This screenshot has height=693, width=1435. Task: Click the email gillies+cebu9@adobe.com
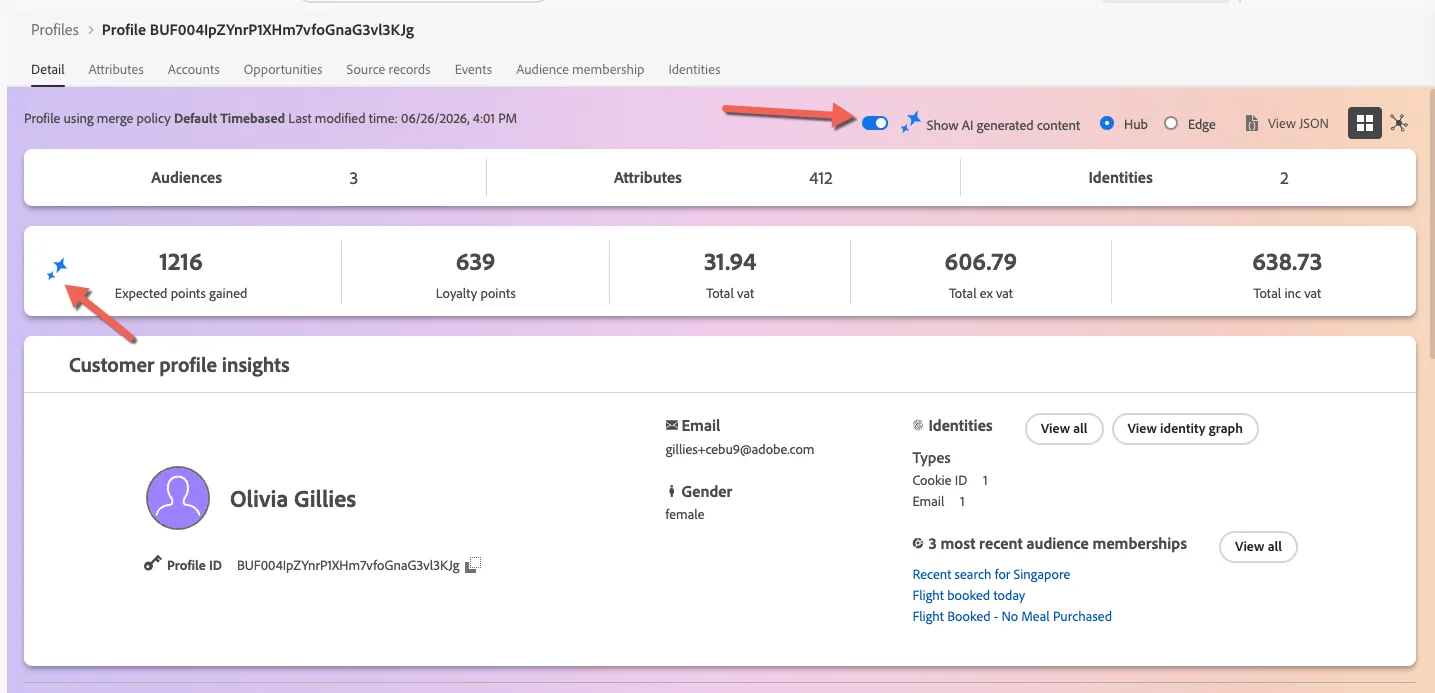click(x=740, y=450)
